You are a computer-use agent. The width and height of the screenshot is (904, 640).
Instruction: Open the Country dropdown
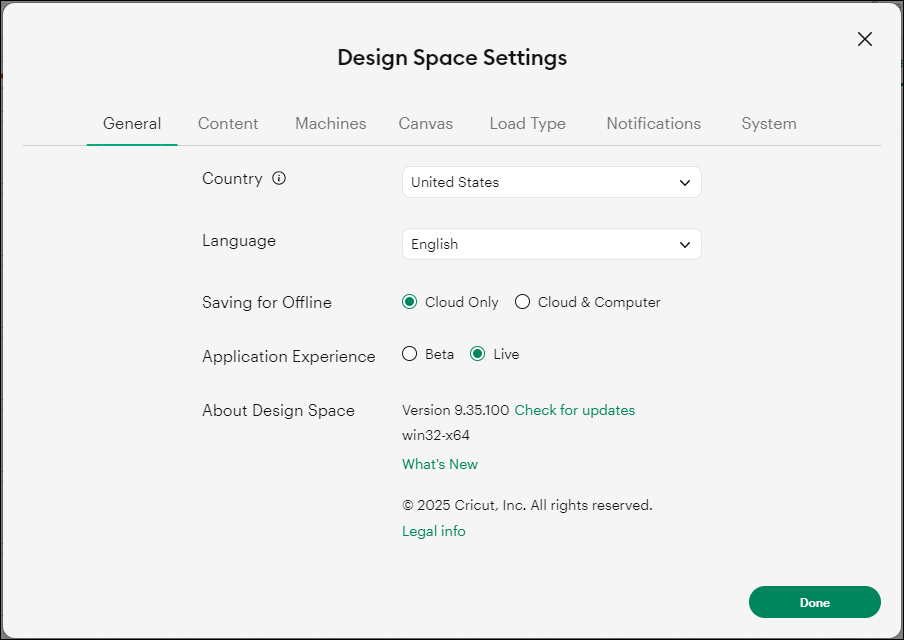551,182
